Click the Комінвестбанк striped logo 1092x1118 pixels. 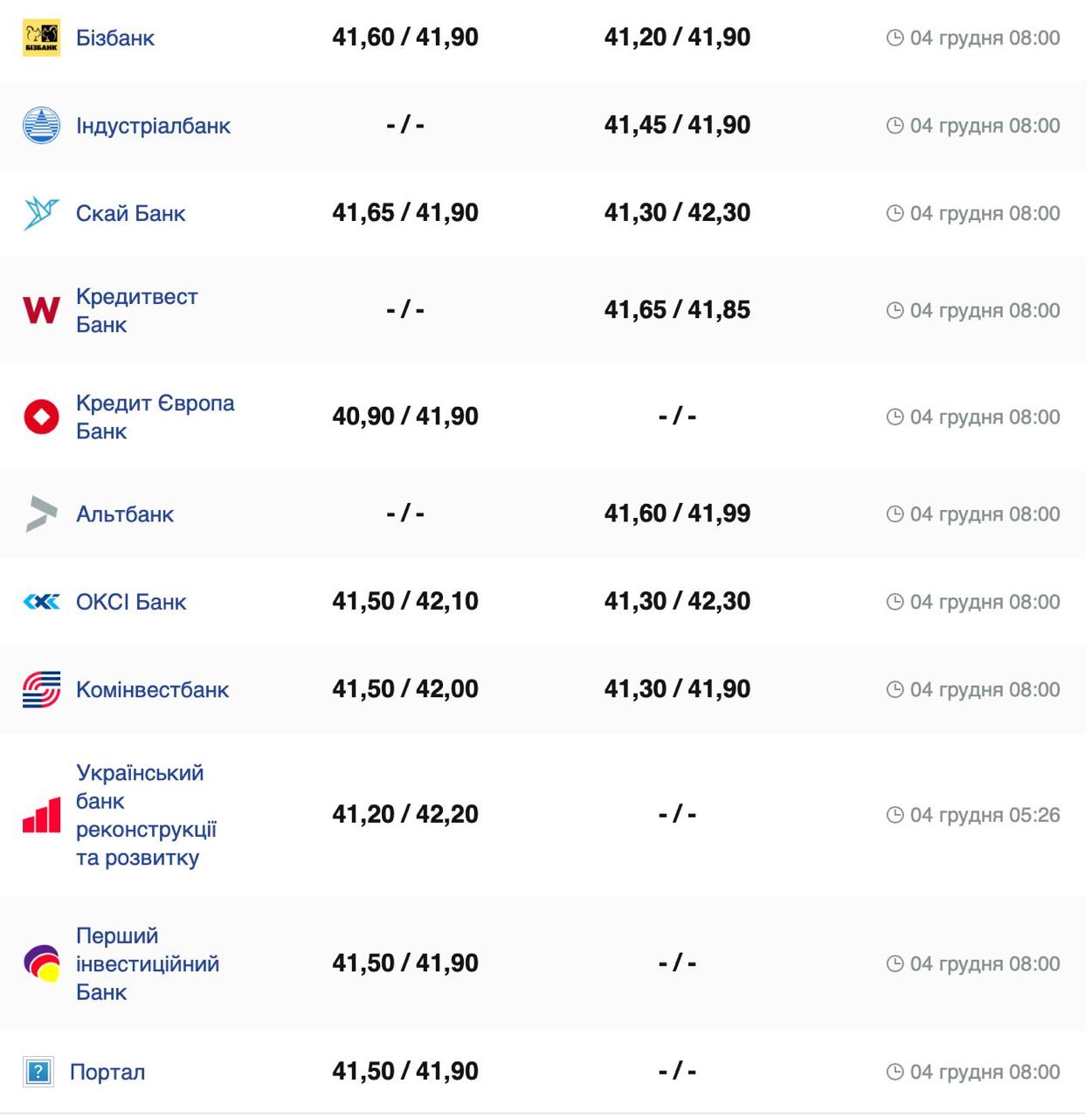41,689
